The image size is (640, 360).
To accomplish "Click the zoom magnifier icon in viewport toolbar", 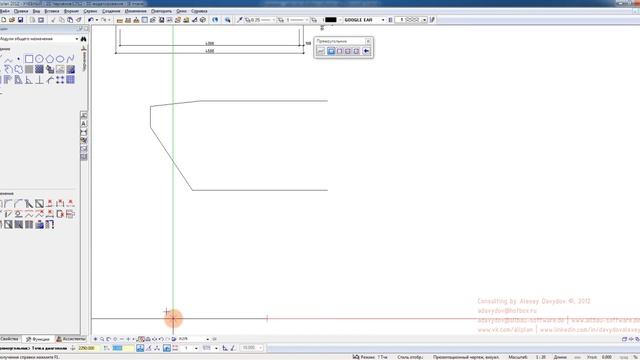I will point(102,339).
